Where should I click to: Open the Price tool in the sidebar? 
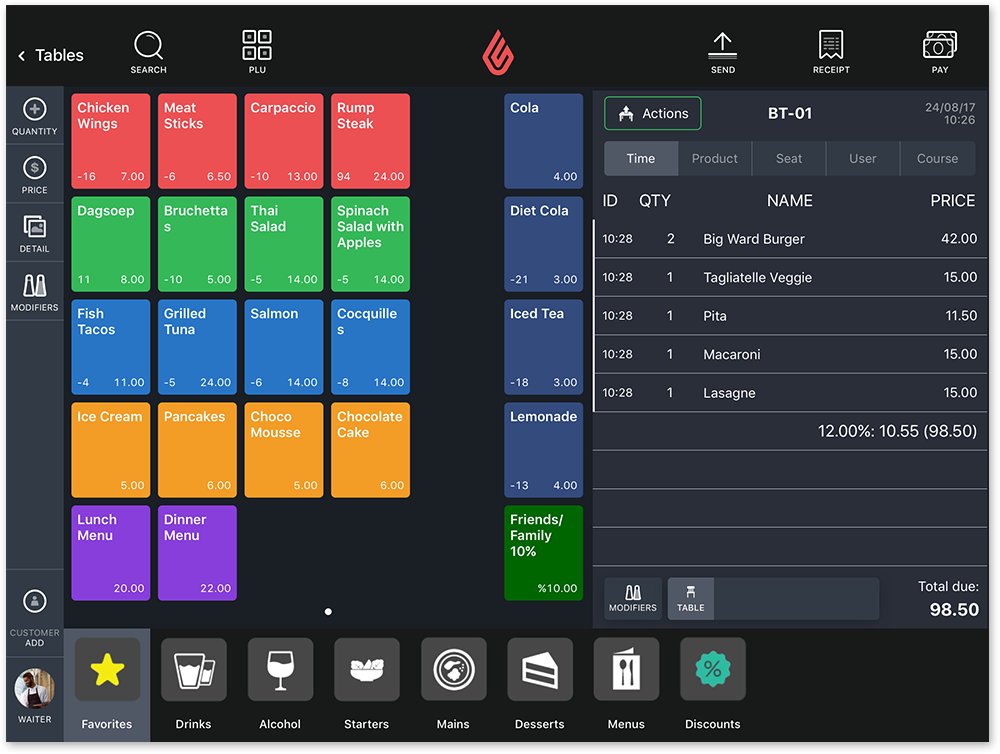coord(34,174)
